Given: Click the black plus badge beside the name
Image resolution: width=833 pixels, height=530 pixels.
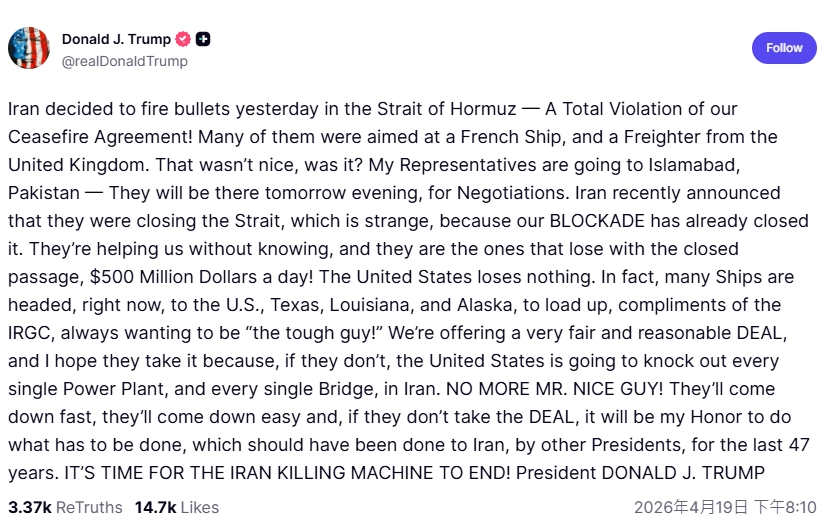Looking at the screenshot, I should tap(203, 39).
